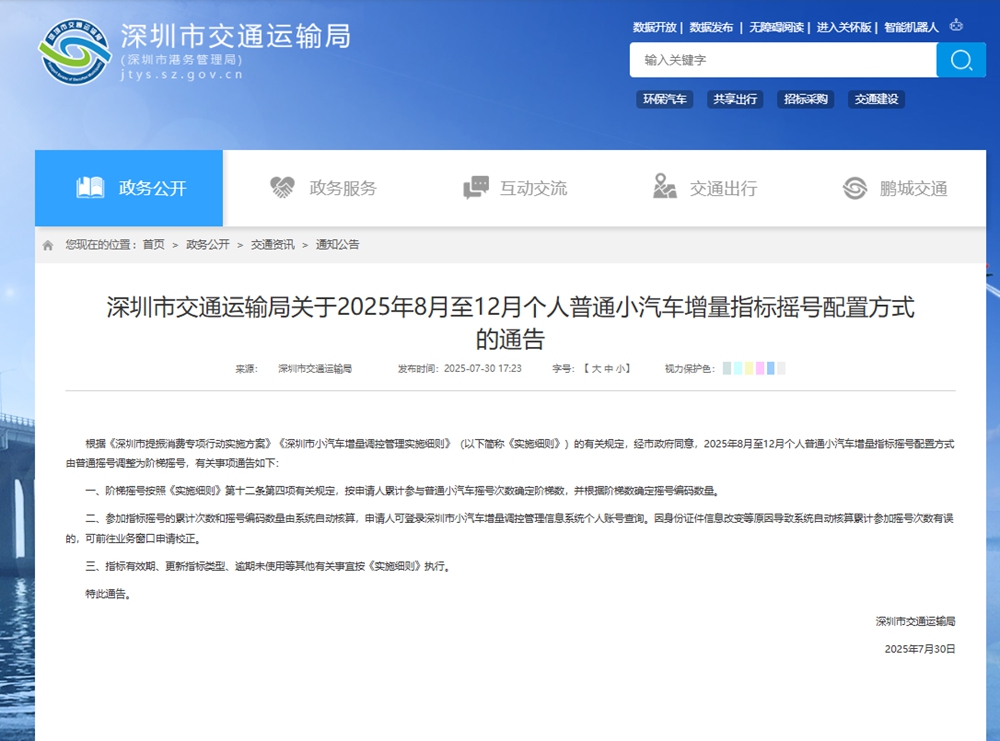Go to 交通资讯 in breadcrumb
The width and height of the screenshot is (1000, 741).
[x=272, y=245]
